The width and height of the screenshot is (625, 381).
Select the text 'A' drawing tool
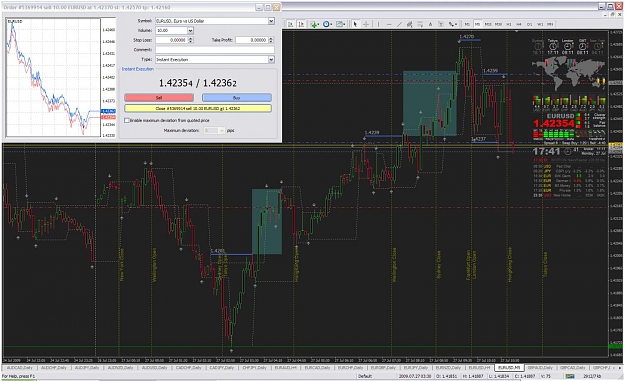430,24
